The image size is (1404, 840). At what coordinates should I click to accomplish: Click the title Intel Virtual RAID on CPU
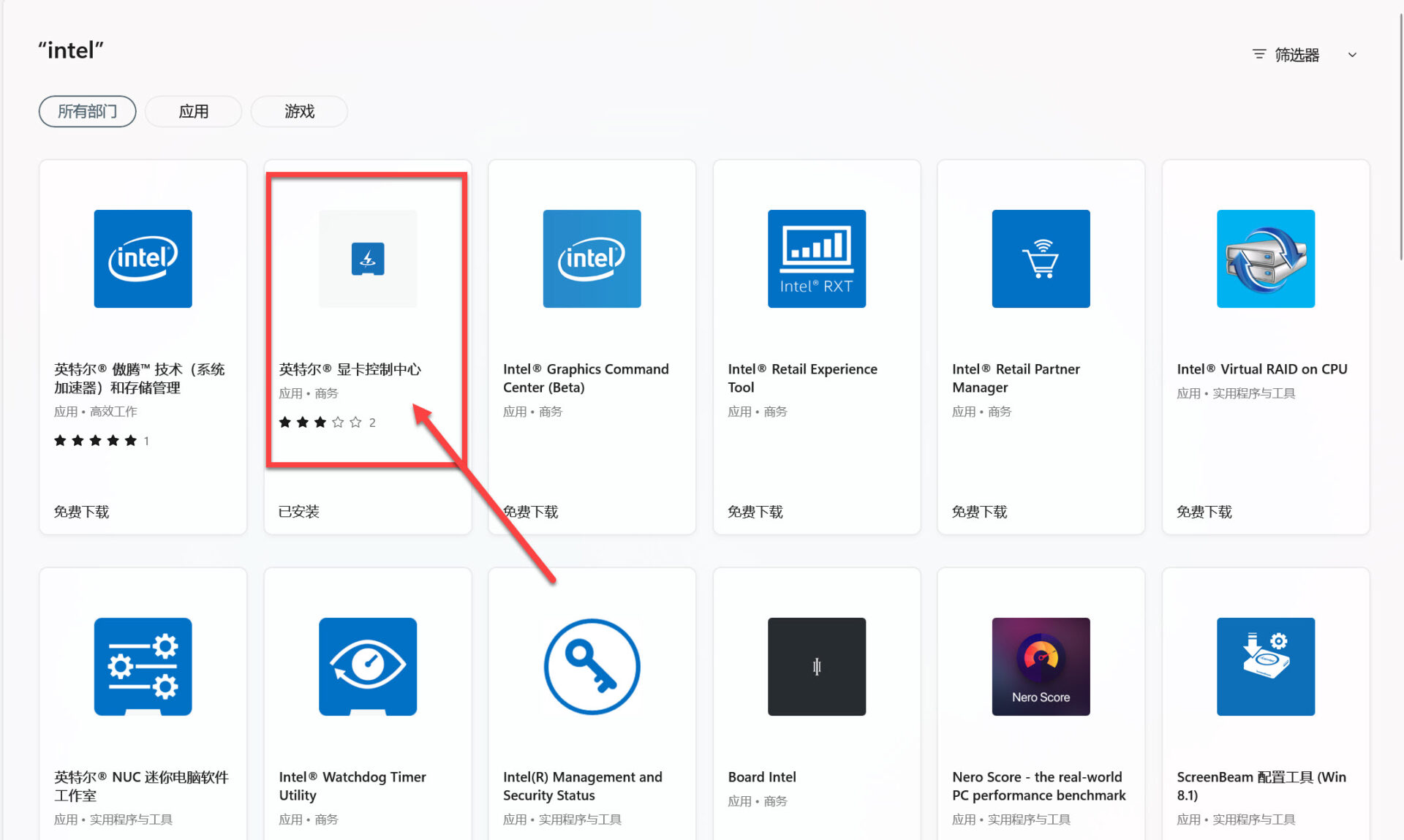click(x=1261, y=369)
